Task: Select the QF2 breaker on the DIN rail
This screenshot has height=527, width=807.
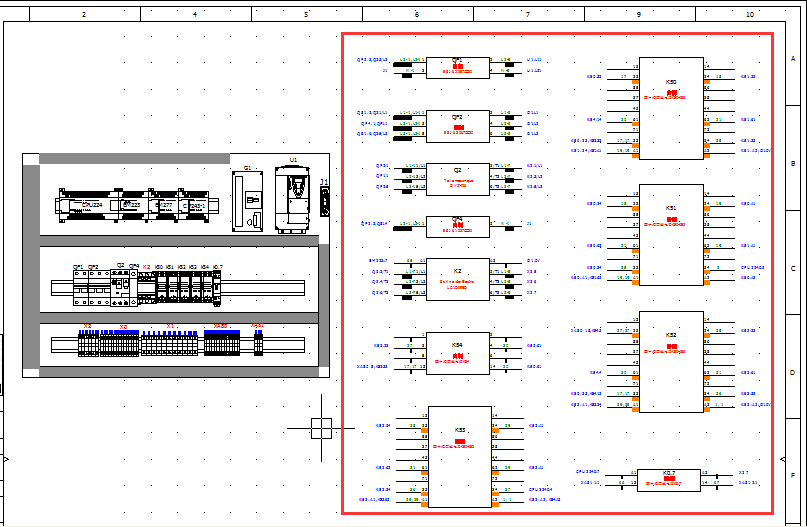Action: (x=99, y=288)
